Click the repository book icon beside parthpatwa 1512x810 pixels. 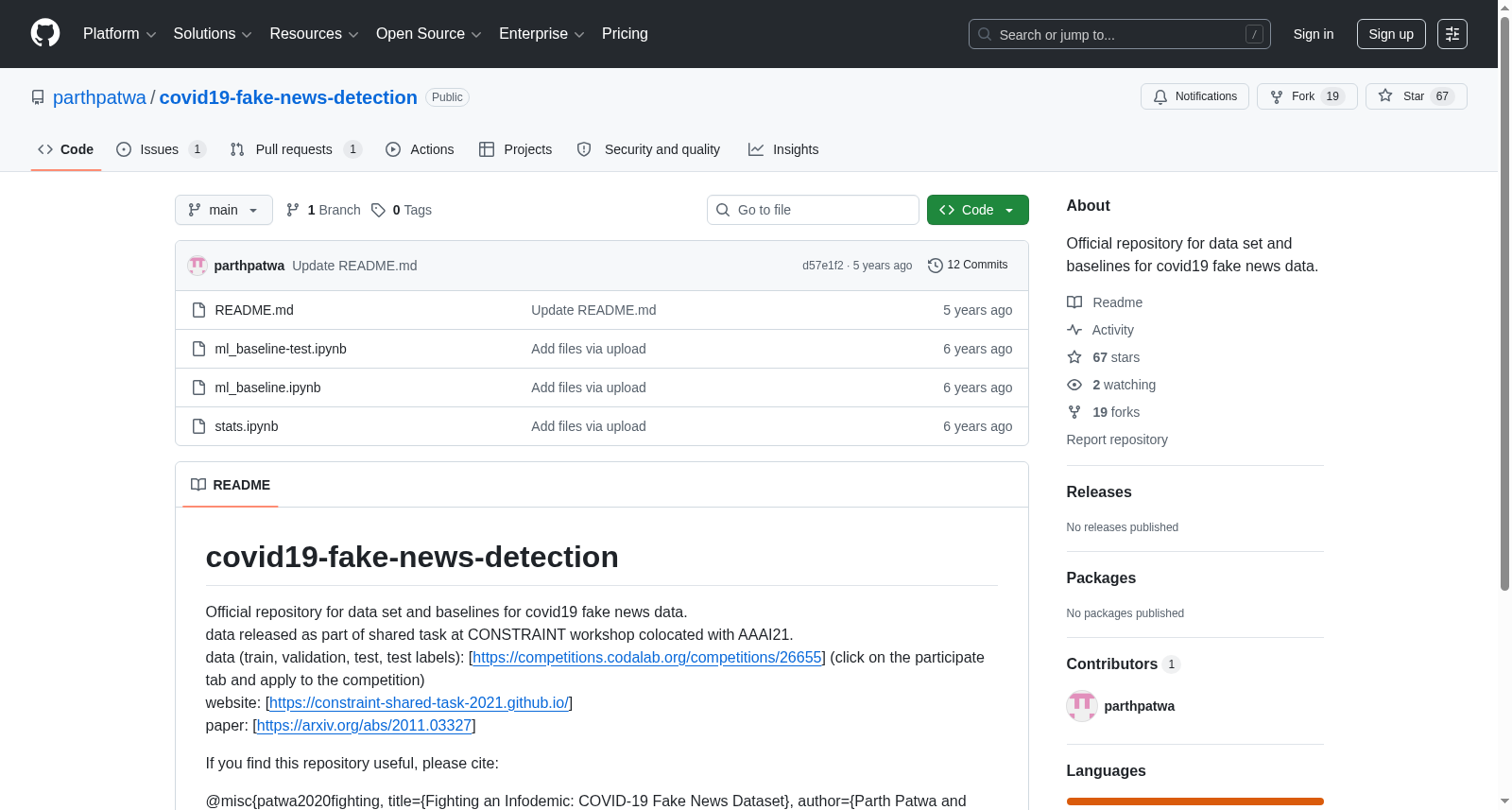click(38, 97)
